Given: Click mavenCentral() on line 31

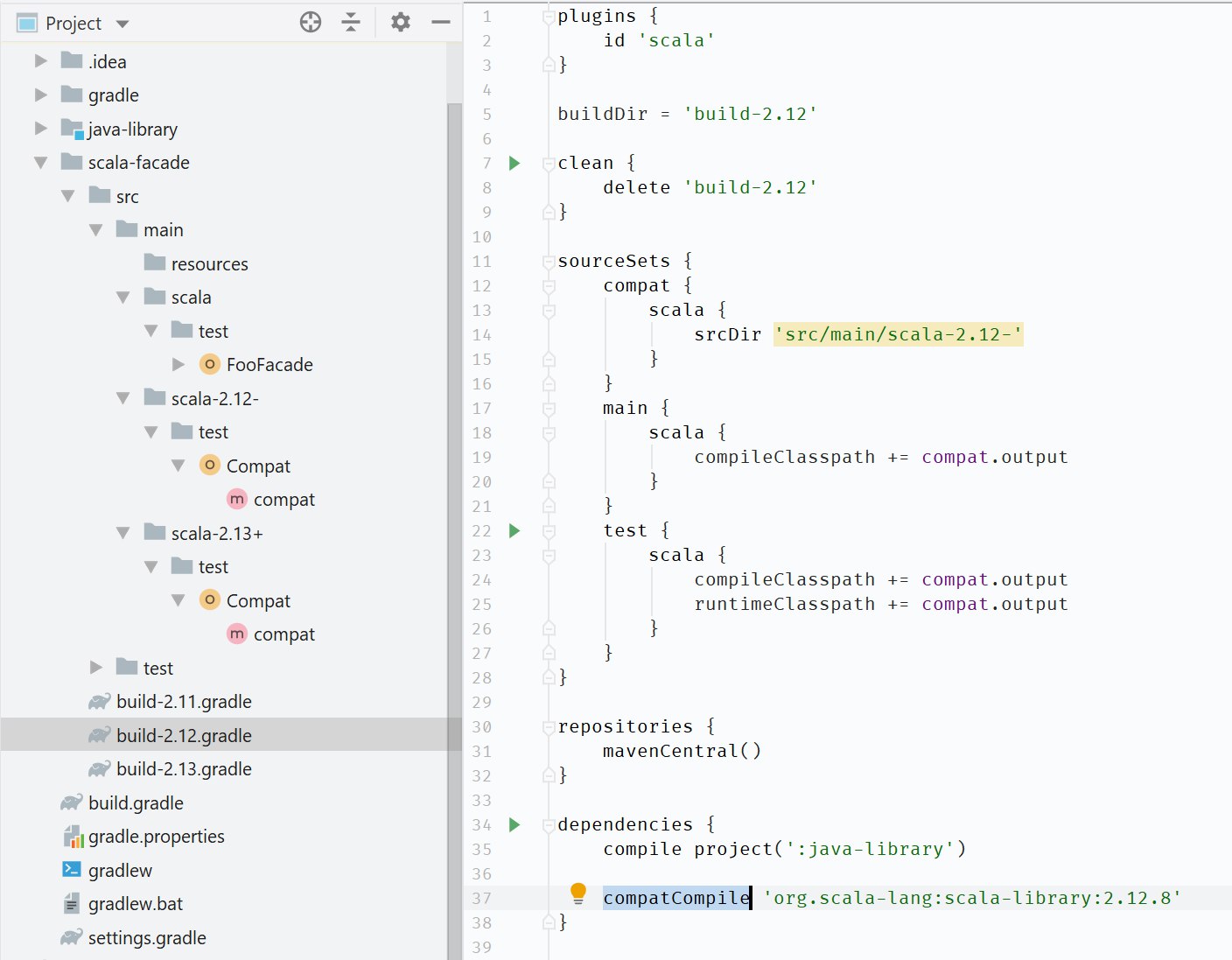Looking at the screenshot, I should 682,751.
